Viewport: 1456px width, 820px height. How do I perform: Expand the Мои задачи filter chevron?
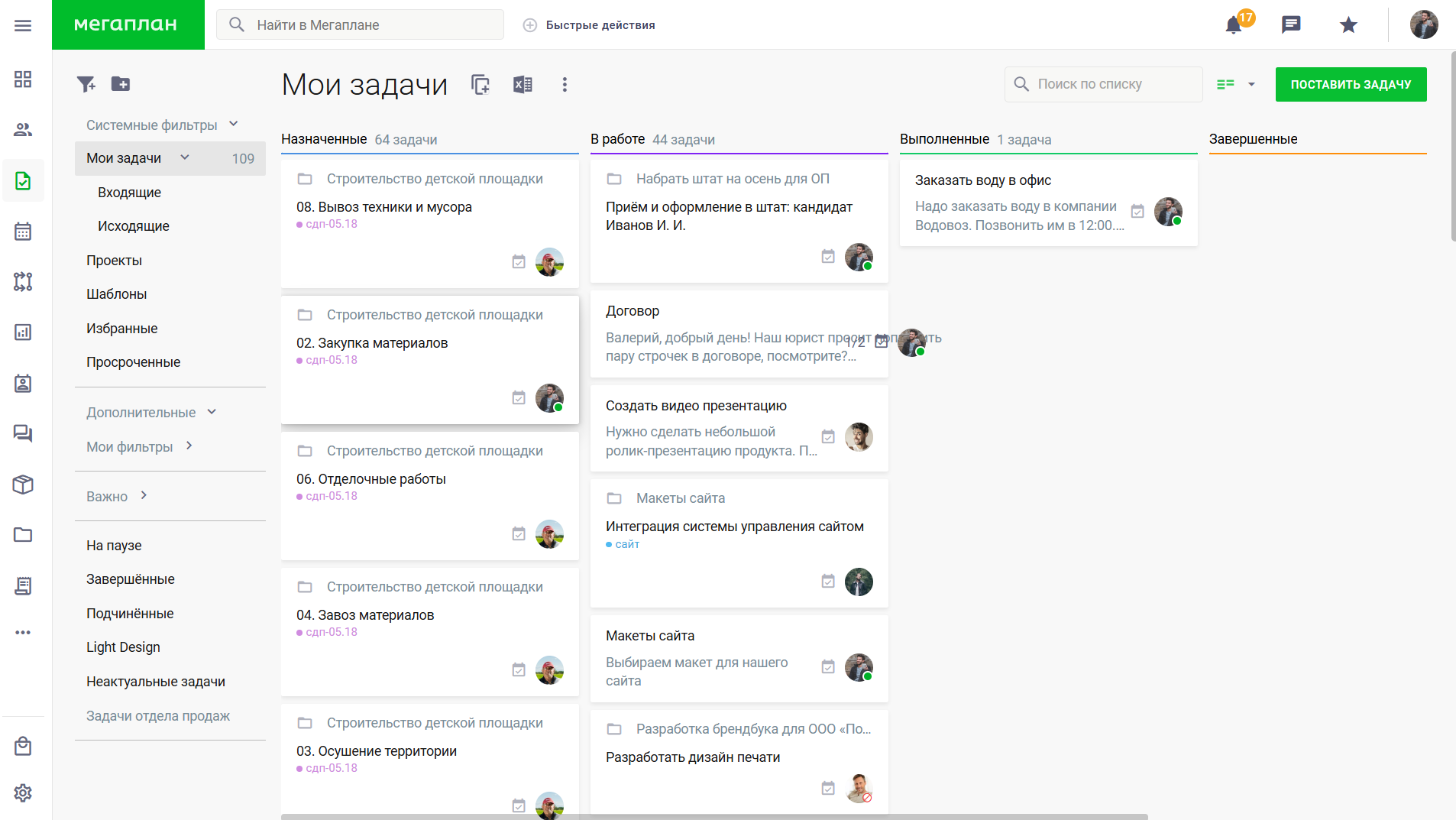pos(185,157)
